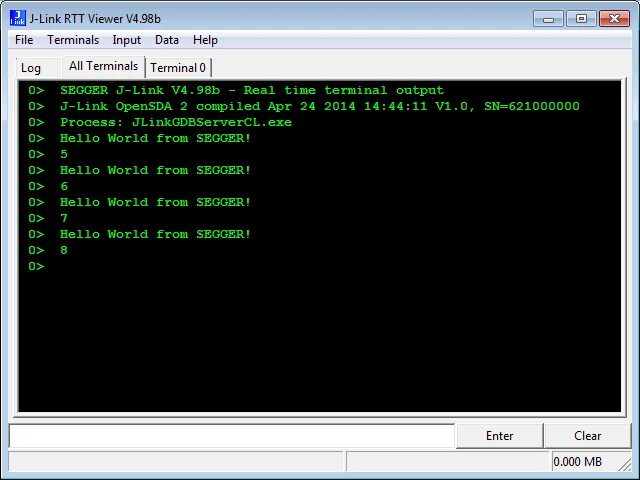
Task: Click the Hello World line above number 8
Action: click(155, 234)
